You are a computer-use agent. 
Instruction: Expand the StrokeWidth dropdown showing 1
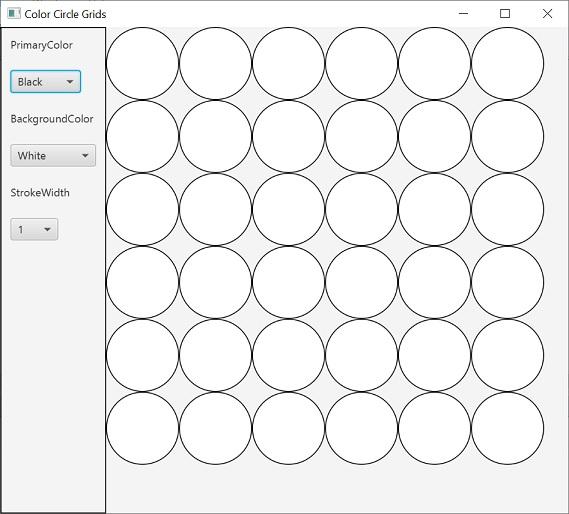click(x=34, y=229)
